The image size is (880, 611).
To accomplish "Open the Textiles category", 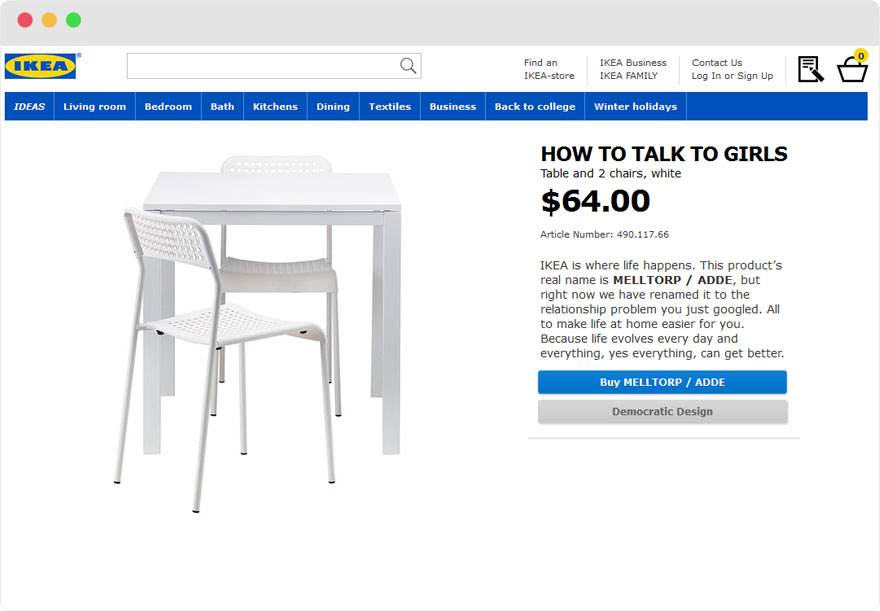I will 389,106.
